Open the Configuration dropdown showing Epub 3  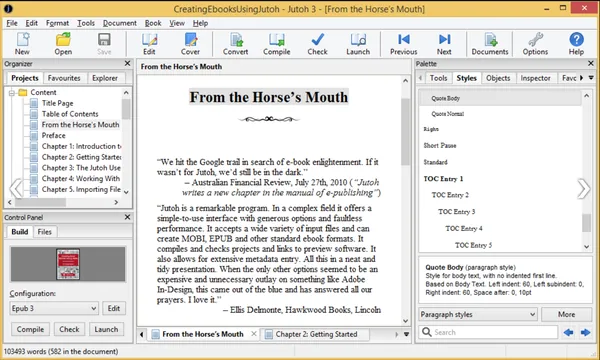pos(54,308)
